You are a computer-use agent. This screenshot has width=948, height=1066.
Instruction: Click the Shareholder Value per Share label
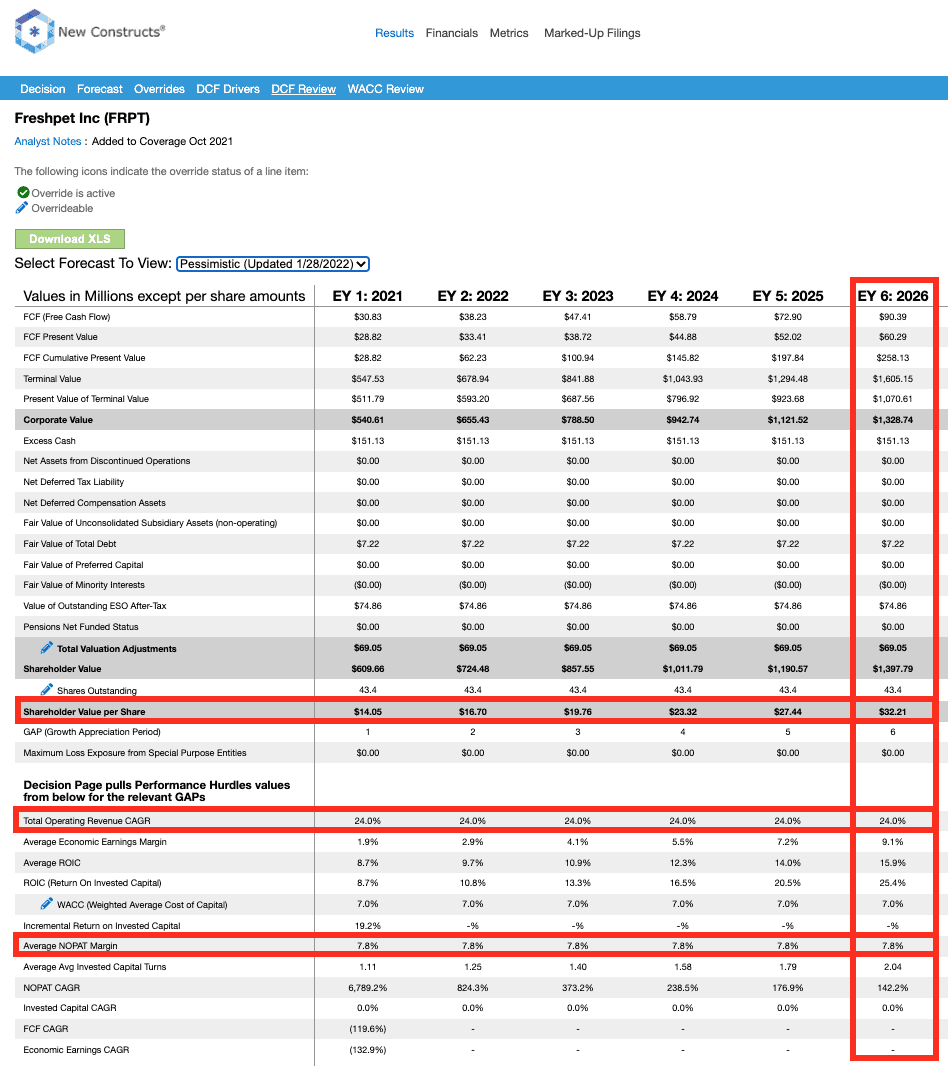84,712
